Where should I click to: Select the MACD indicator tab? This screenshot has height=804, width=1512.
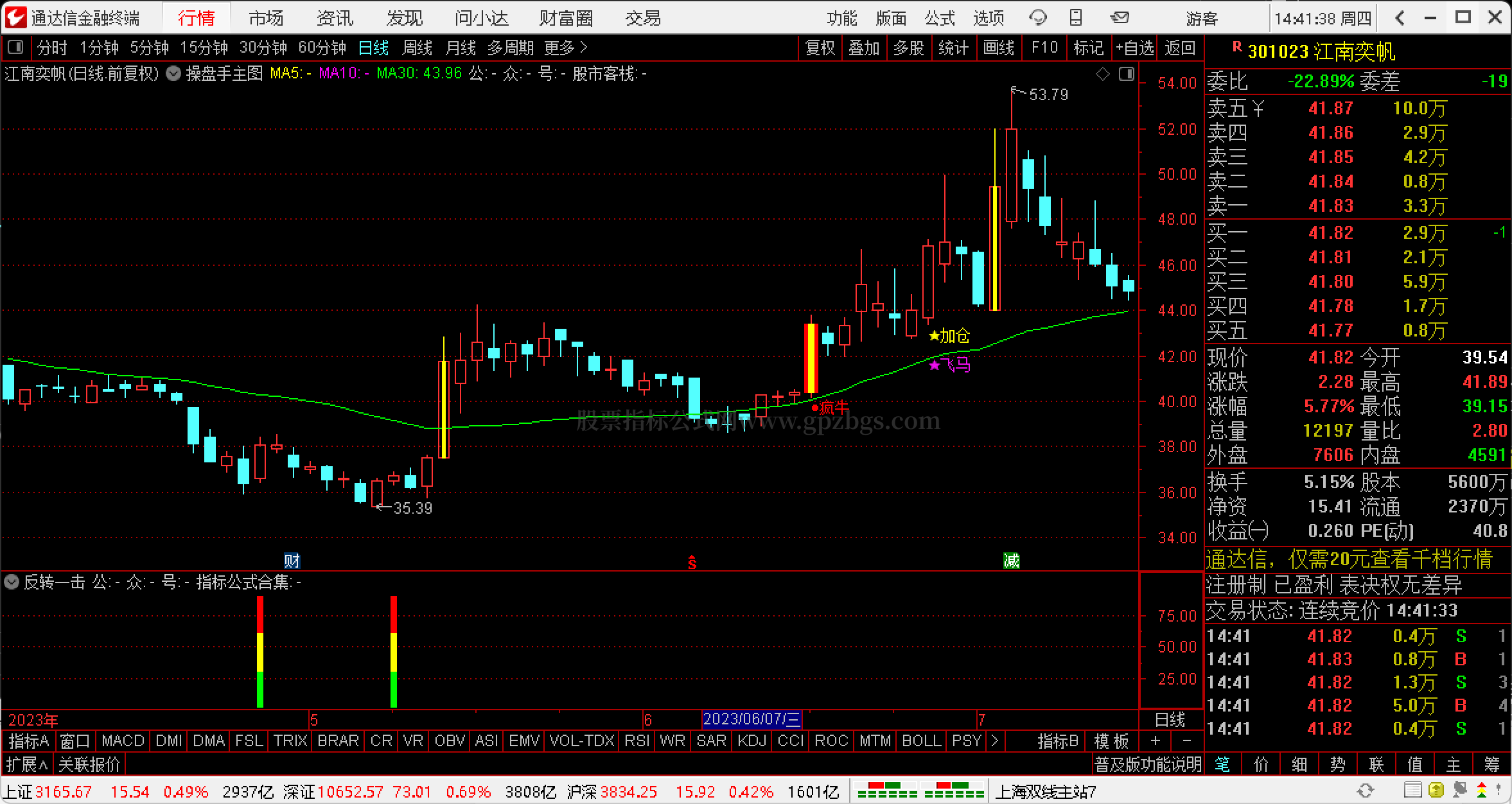point(123,741)
